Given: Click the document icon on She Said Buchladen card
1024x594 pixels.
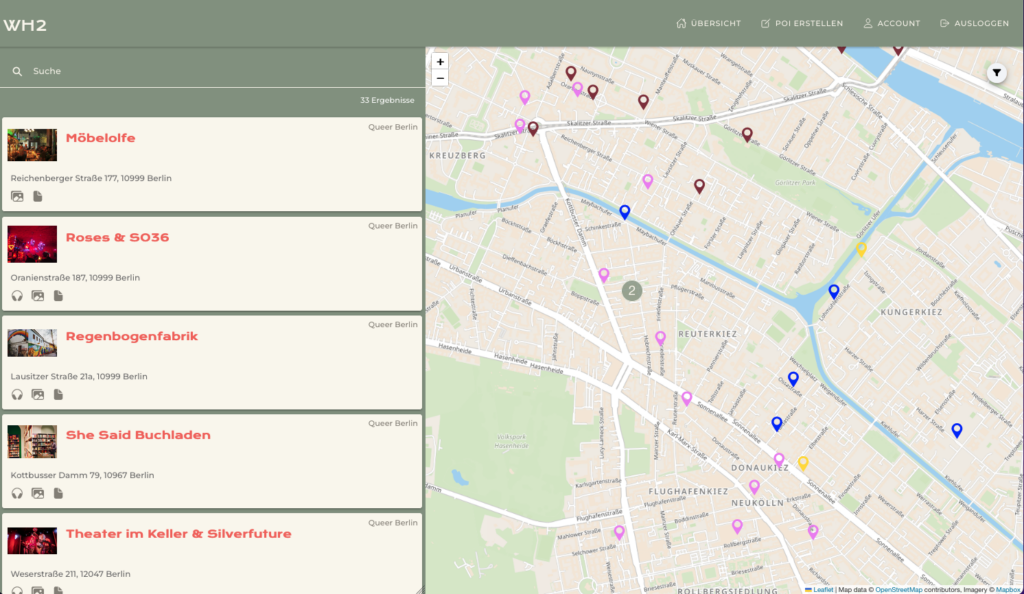Looking at the screenshot, I should coord(58,493).
